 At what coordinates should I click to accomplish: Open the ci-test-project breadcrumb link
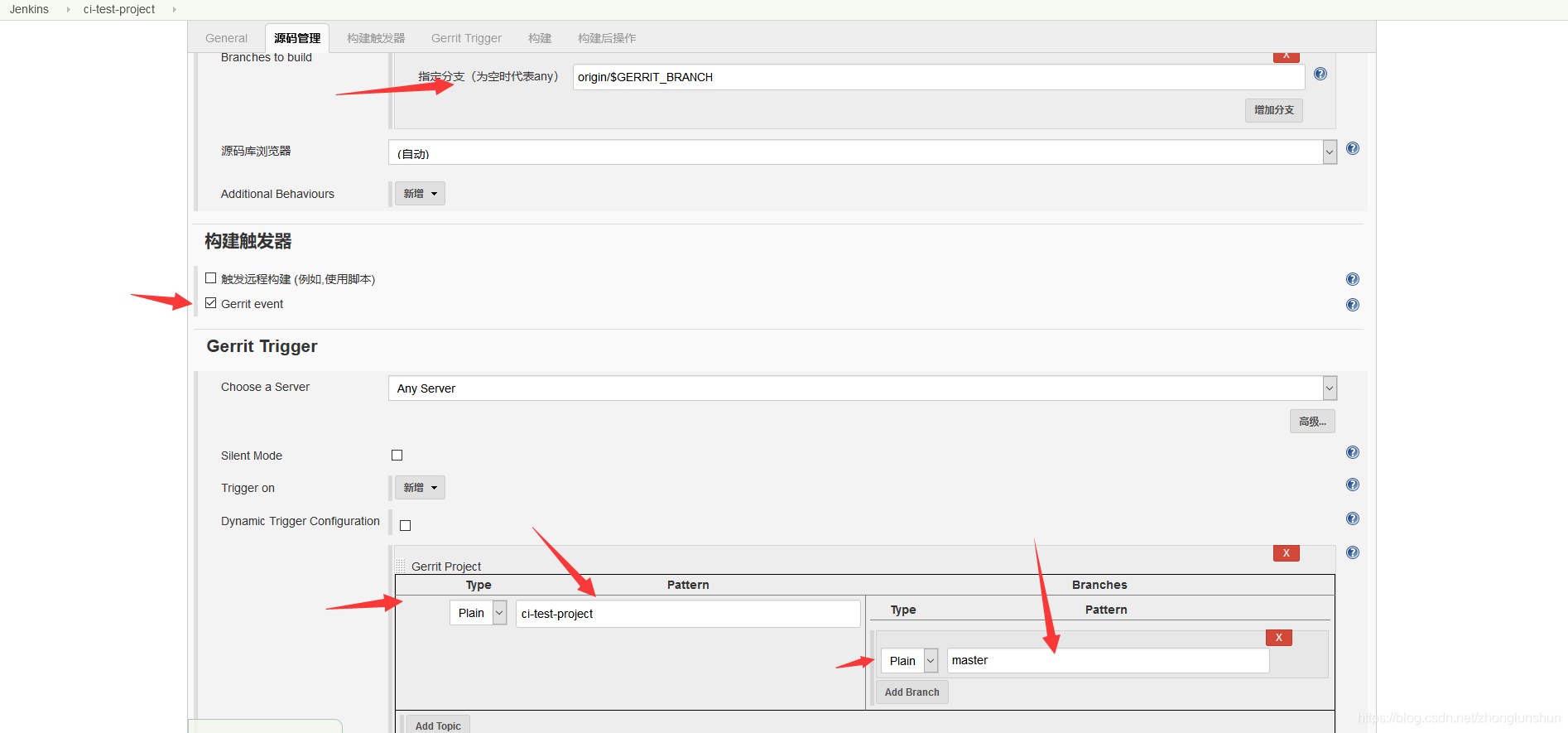(119, 9)
